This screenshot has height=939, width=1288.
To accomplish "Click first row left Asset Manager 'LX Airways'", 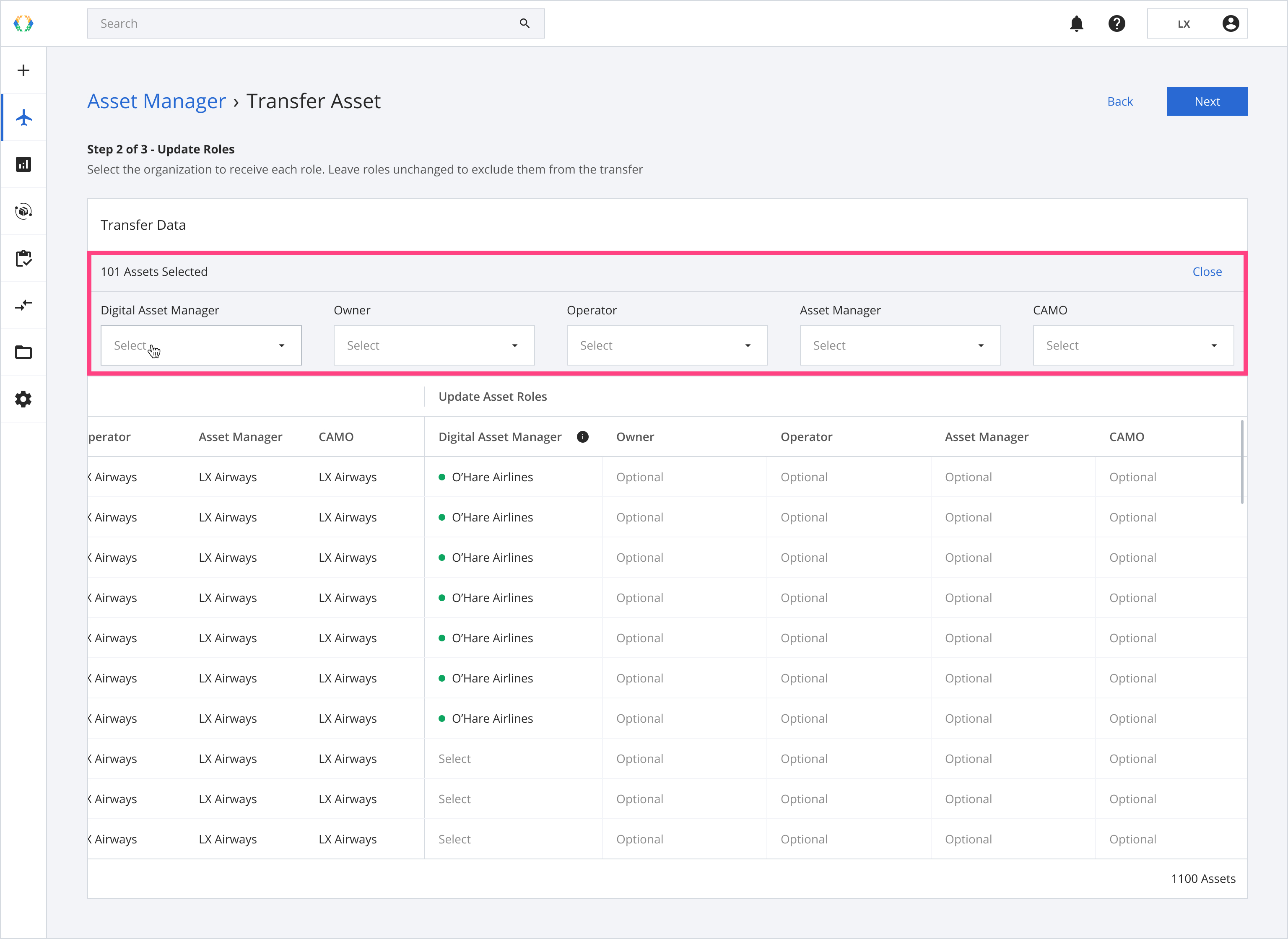I will click(x=227, y=477).
